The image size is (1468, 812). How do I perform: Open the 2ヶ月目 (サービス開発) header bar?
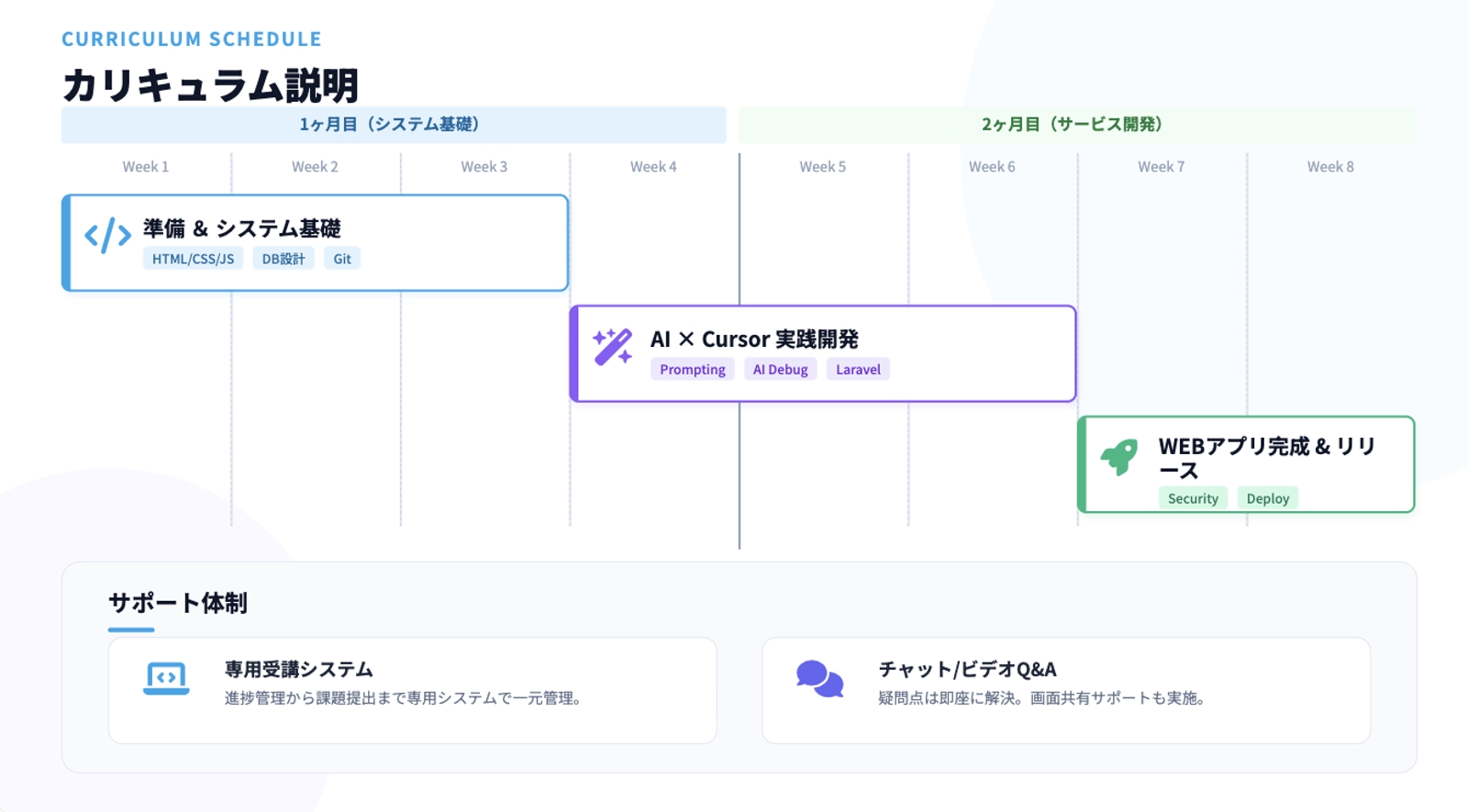coord(1075,125)
